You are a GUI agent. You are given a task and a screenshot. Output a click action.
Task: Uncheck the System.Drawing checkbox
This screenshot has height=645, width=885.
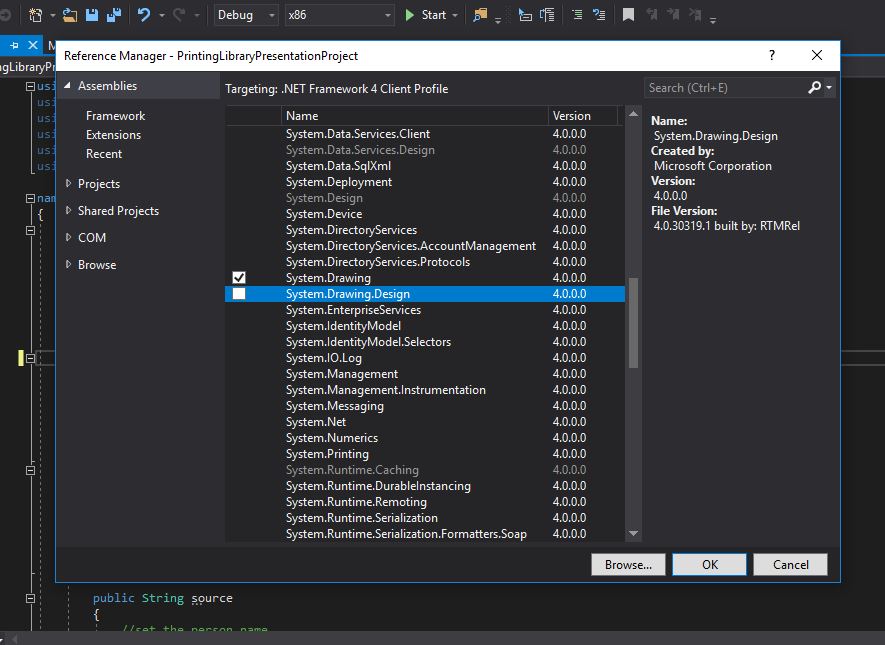pos(239,278)
